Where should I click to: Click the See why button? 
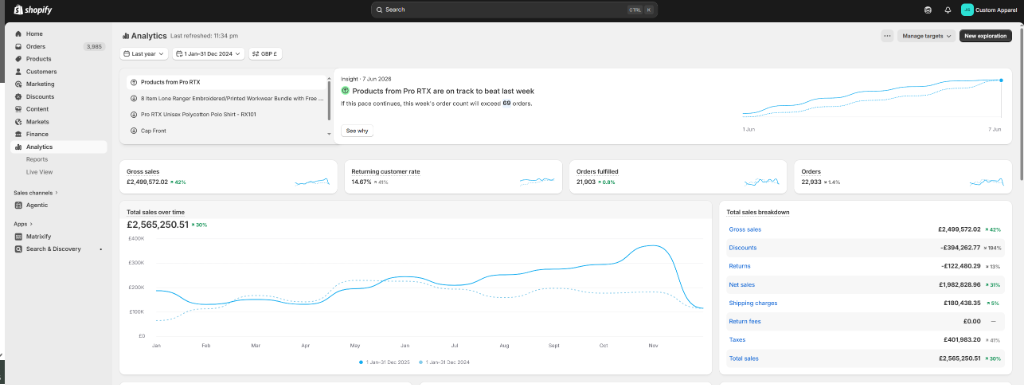357,131
